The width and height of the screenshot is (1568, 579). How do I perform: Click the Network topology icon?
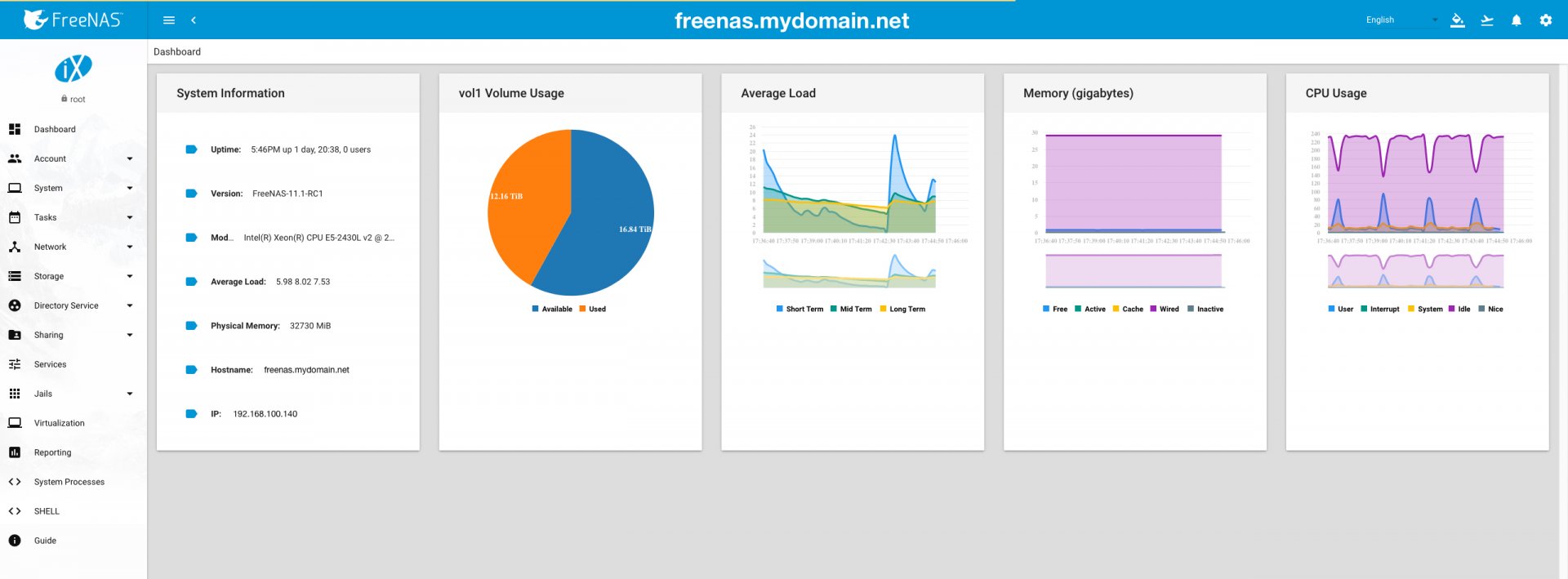pos(15,247)
